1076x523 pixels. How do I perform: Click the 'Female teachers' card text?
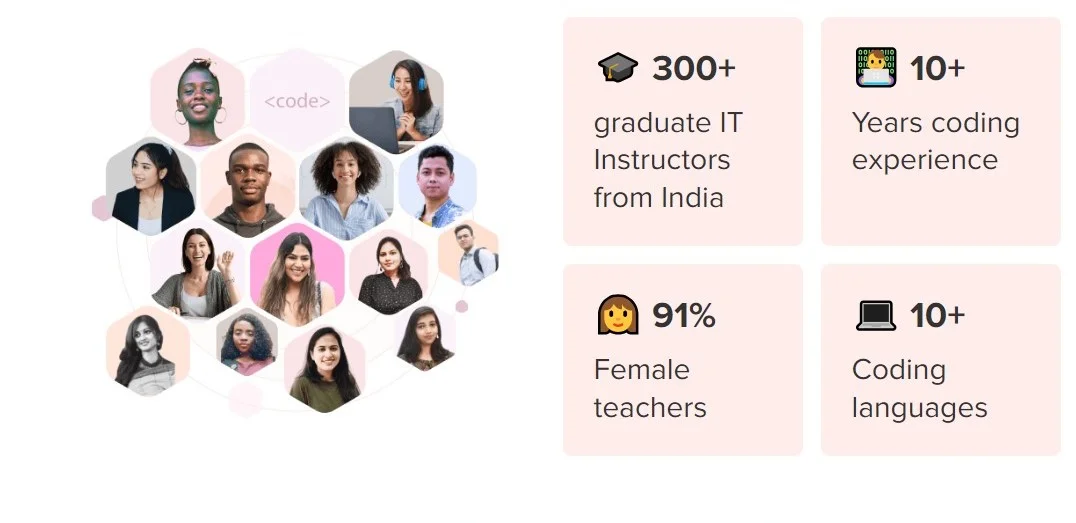pyautogui.click(x=649, y=389)
